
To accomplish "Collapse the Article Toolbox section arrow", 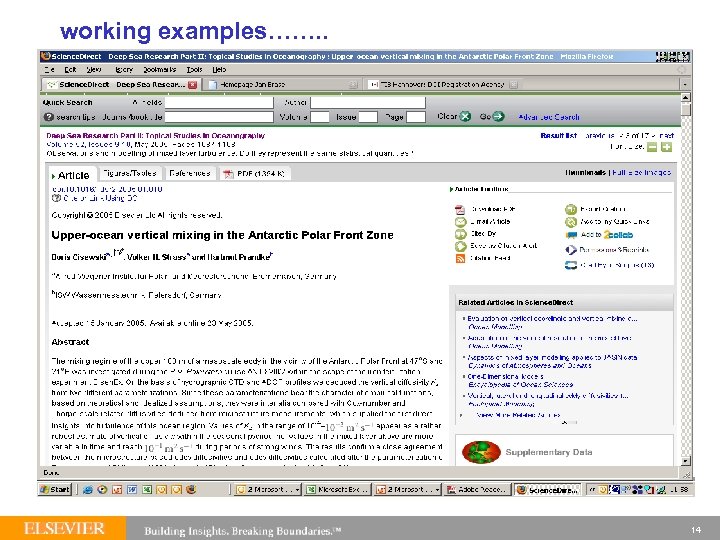I will point(452,189).
